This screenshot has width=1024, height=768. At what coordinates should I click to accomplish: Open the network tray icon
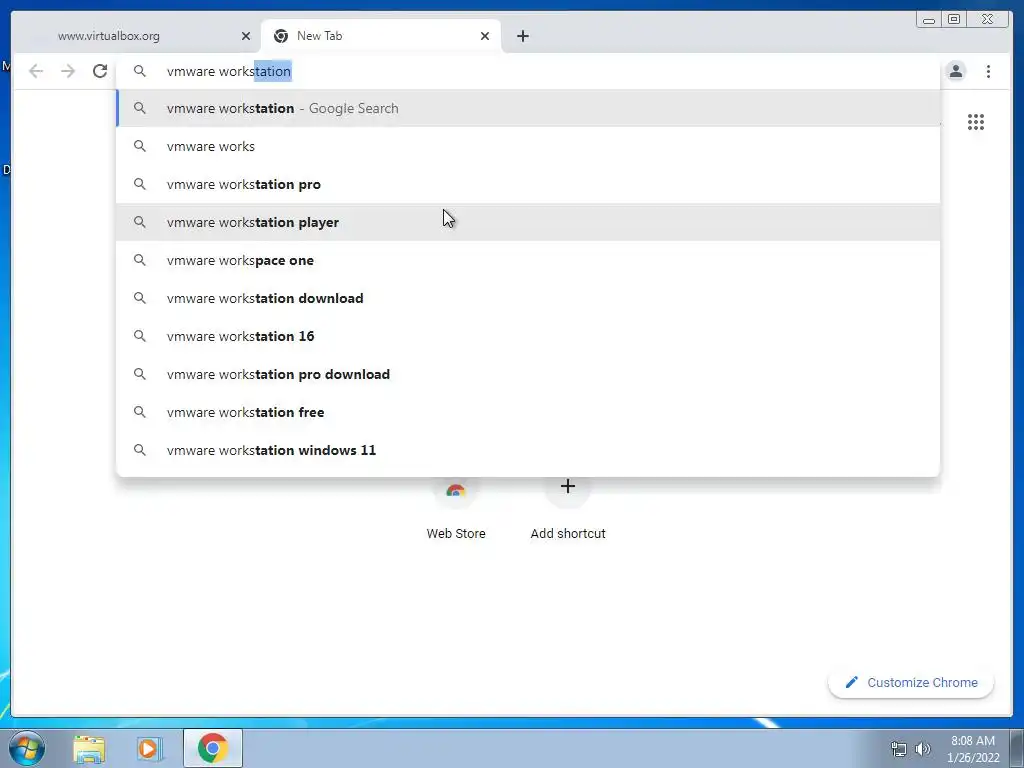coord(899,749)
